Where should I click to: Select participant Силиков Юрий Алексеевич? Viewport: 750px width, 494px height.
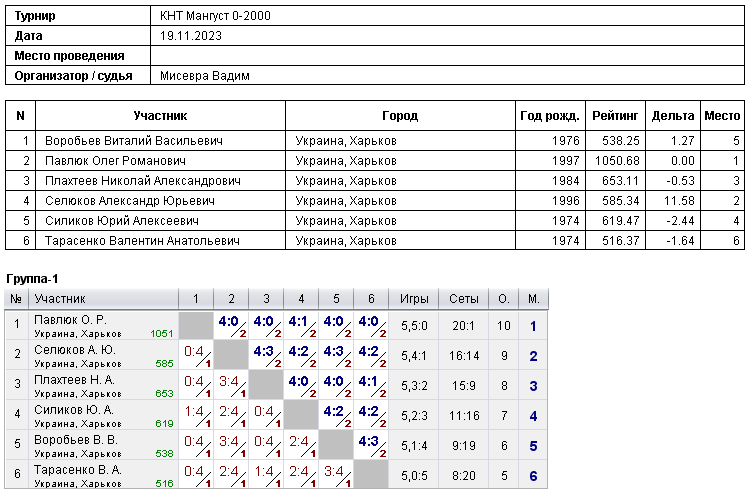[x=122, y=221]
